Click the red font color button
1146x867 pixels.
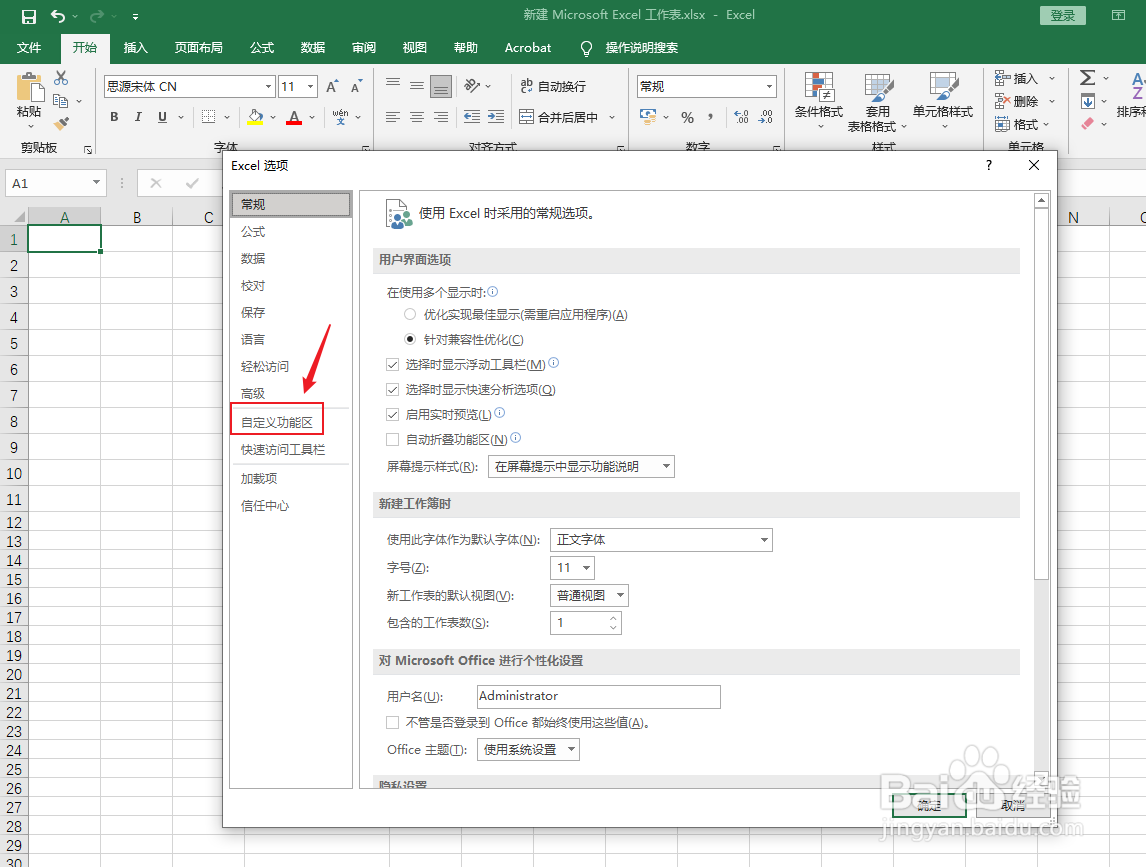294,117
